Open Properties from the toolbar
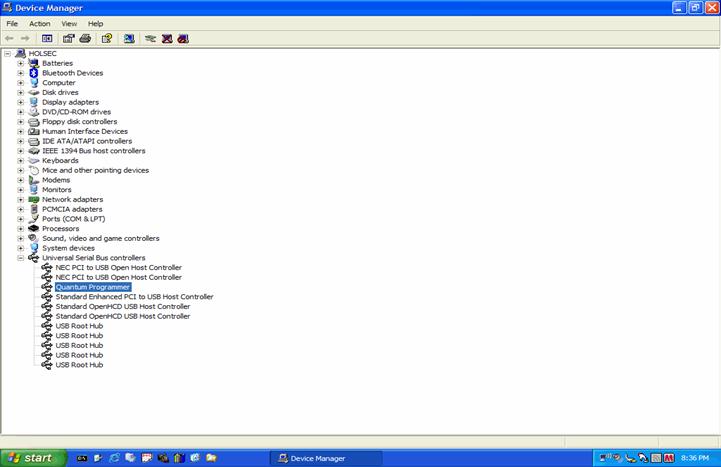Screen dimensions: 721x467 click(69, 39)
